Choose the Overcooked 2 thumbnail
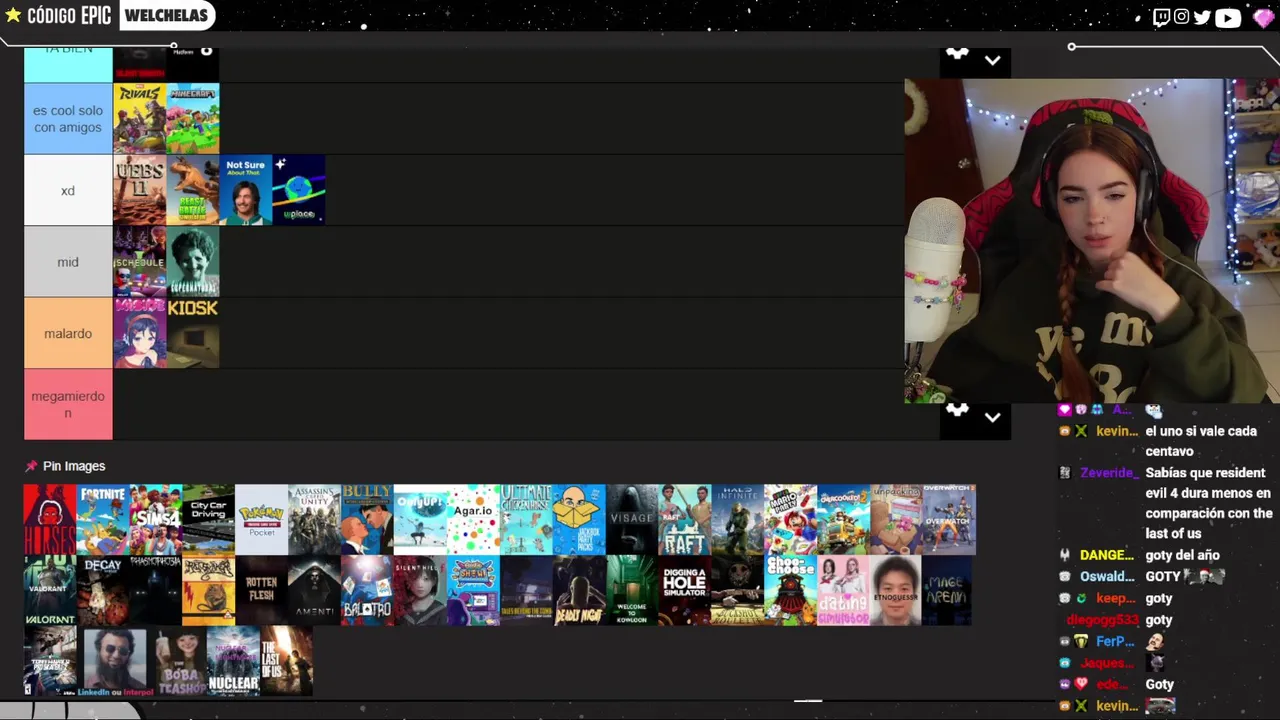Image resolution: width=1280 pixels, height=720 pixels. [843, 520]
